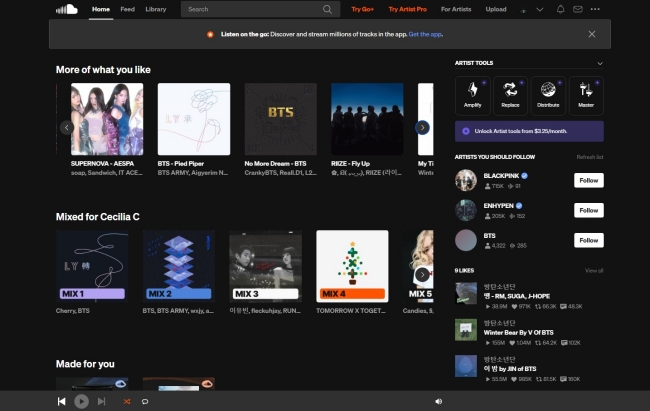
Task: Open RIIZE - Fly Up cover
Action: (367, 119)
